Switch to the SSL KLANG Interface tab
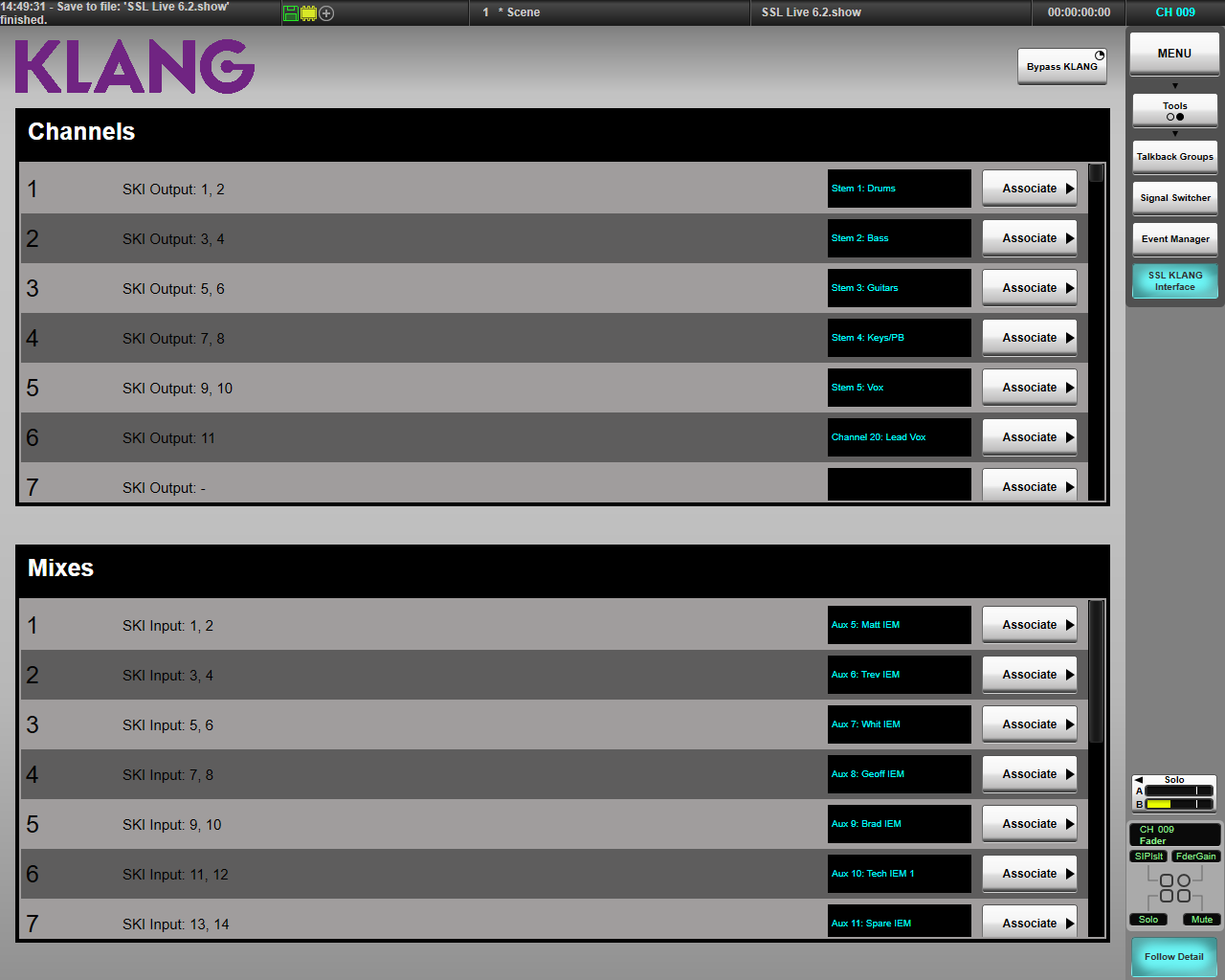The width and height of the screenshot is (1225, 980). (1174, 280)
